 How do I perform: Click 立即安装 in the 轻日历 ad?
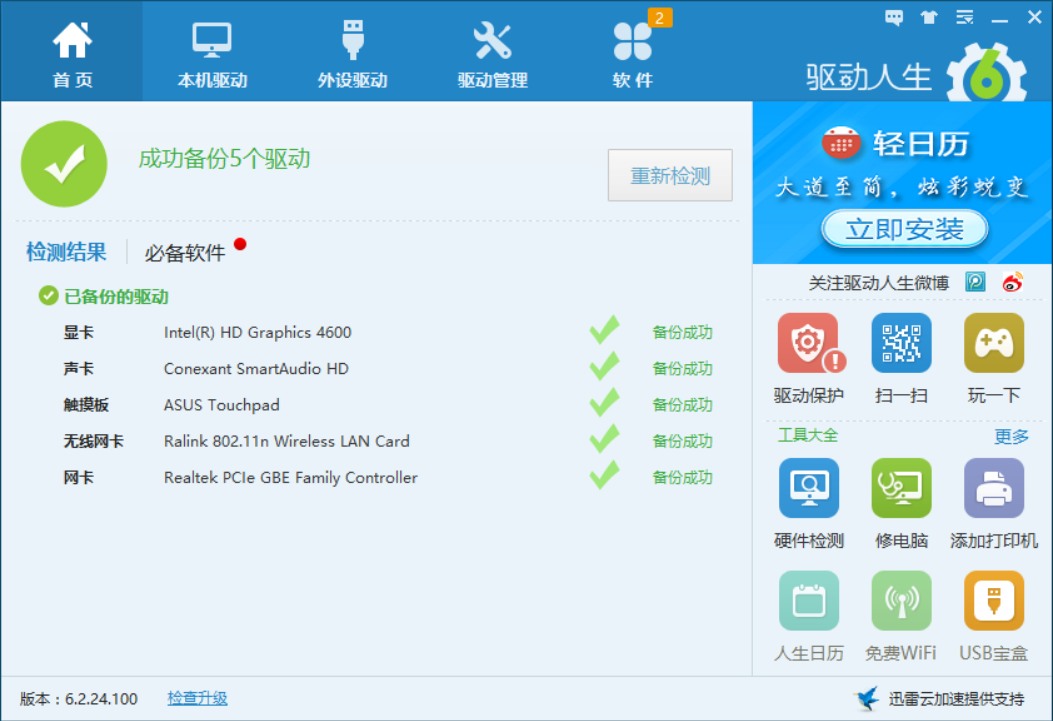coord(905,229)
